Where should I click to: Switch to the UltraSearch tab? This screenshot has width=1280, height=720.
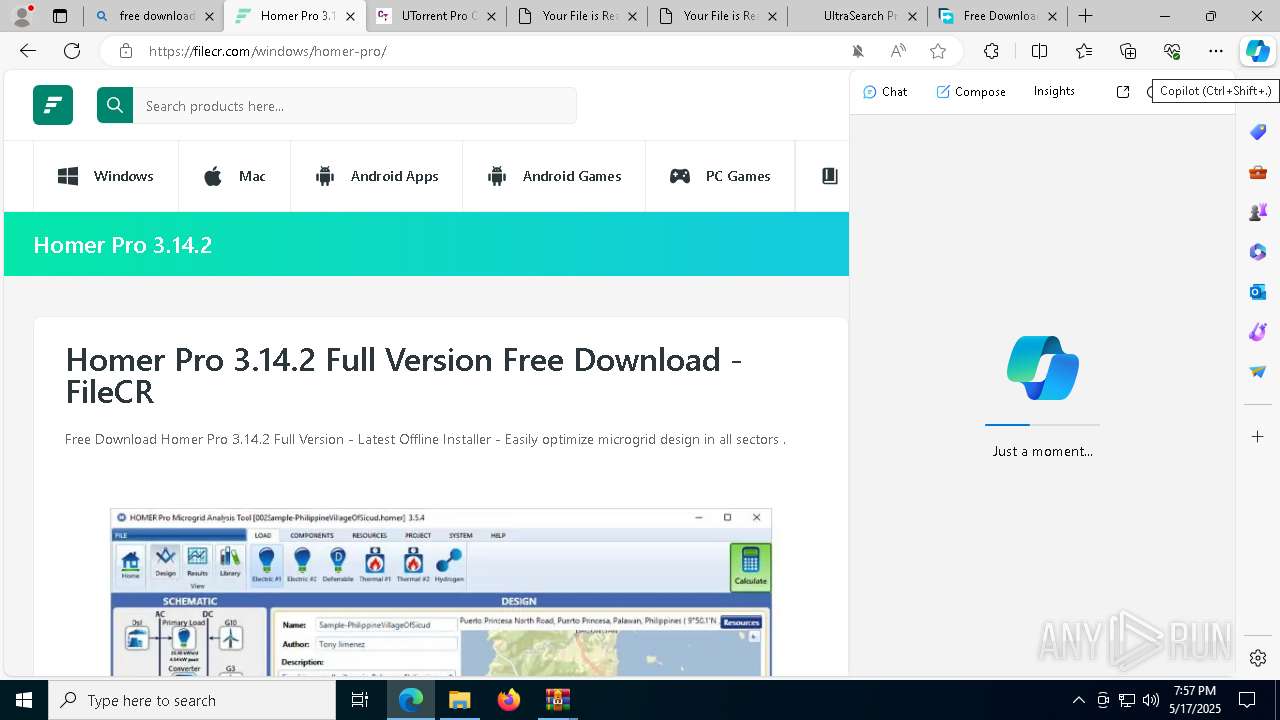857,16
